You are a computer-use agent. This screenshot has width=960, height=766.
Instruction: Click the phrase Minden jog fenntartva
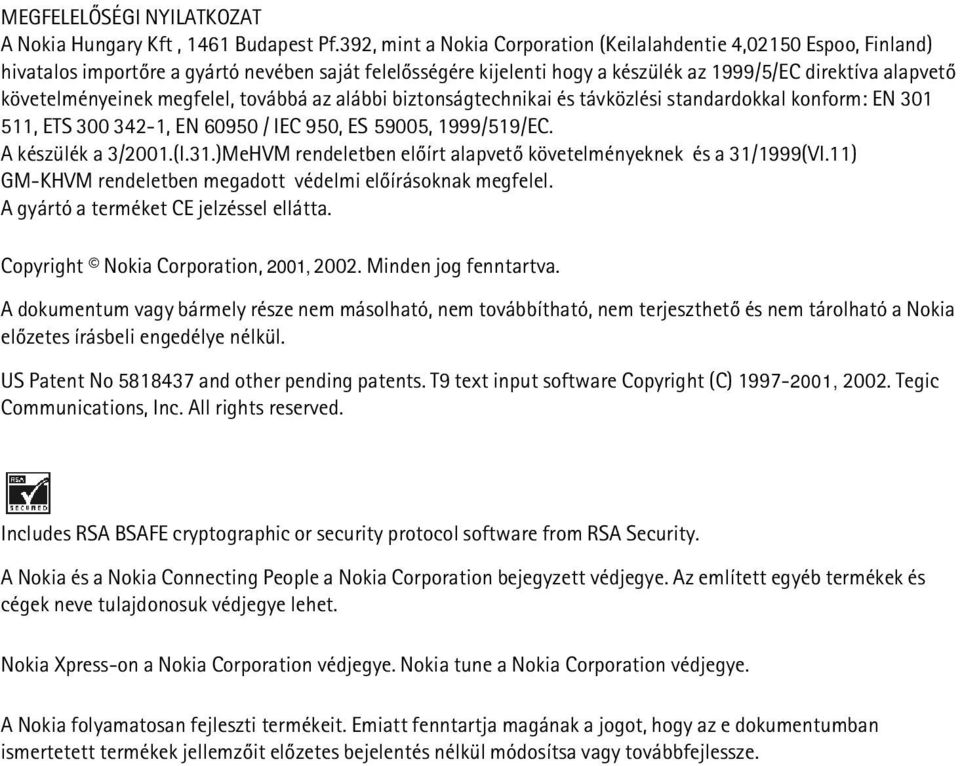click(x=463, y=266)
